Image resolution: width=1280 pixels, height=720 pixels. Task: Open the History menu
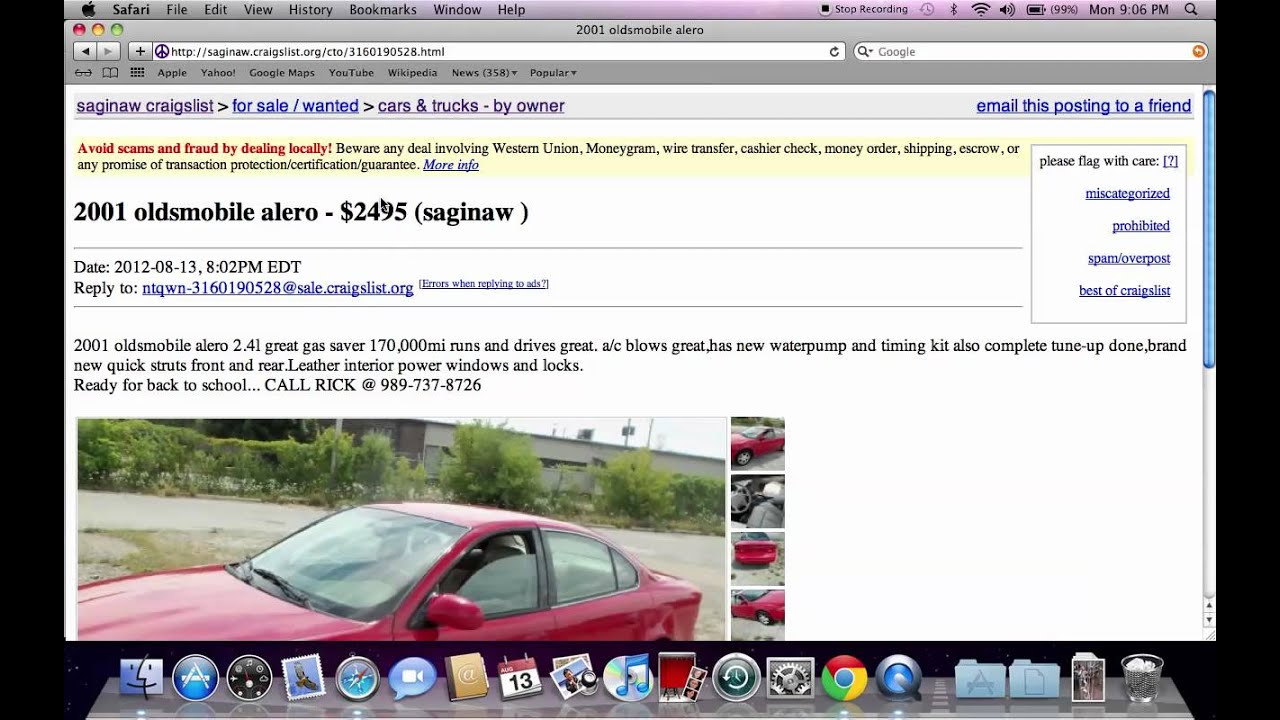pos(310,9)
